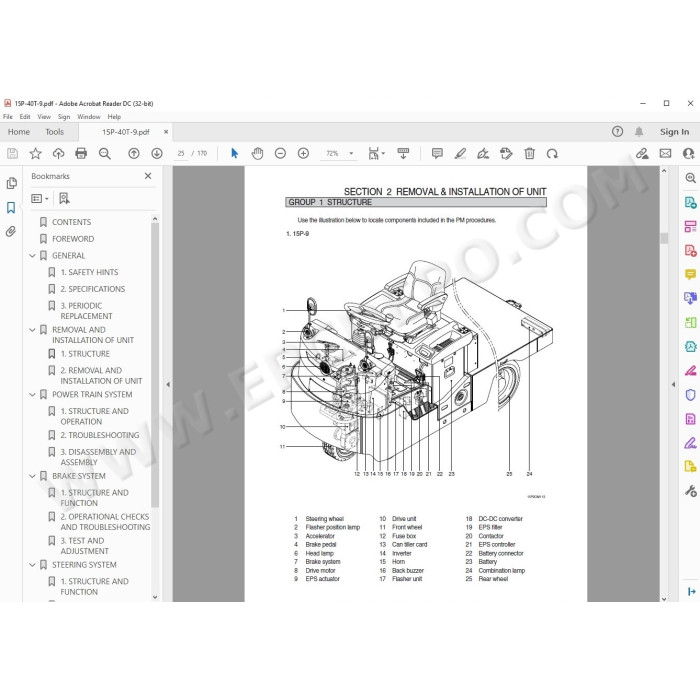
Task: Open the Window menu
Action: click(89, 117)
